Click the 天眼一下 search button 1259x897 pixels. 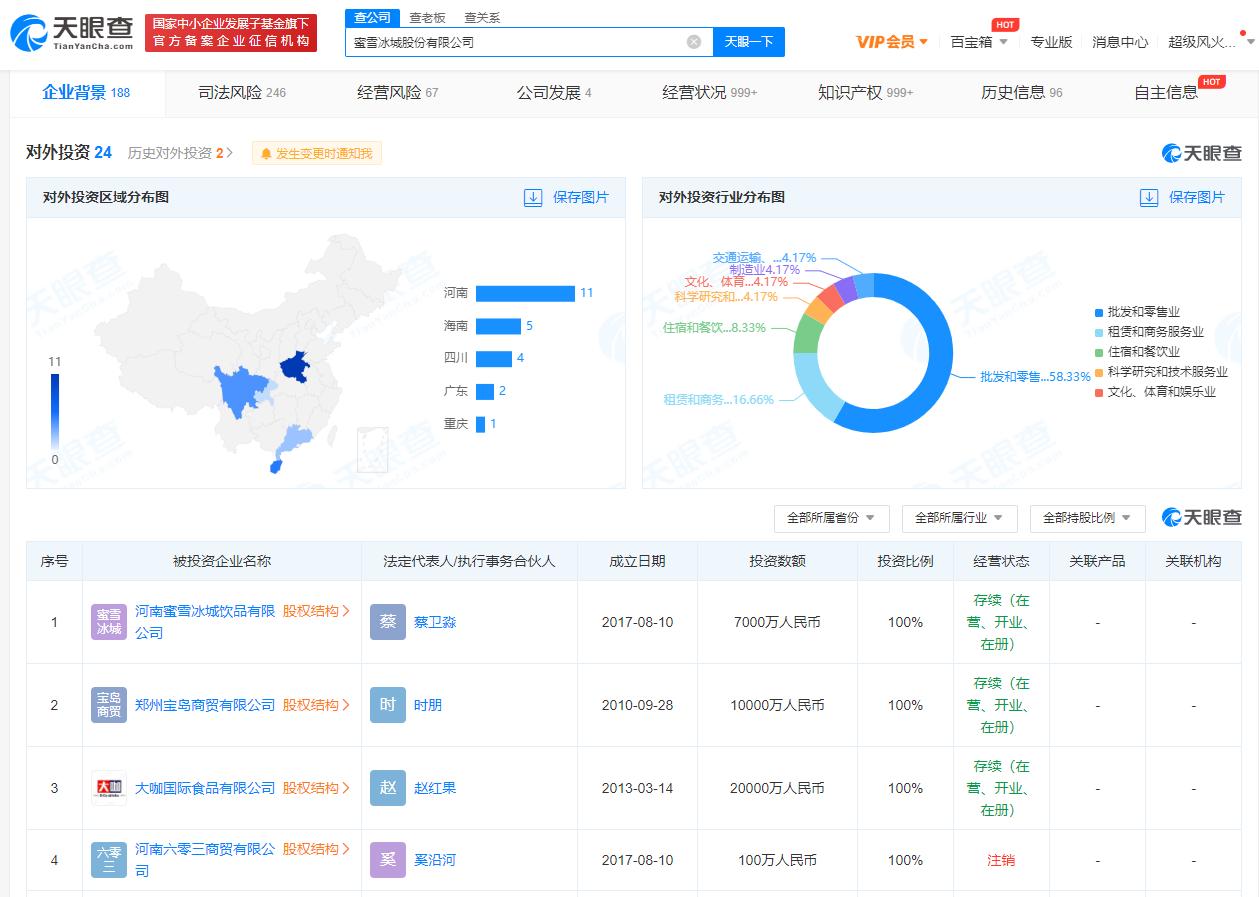pyautogui.click(x=748, y=41)
